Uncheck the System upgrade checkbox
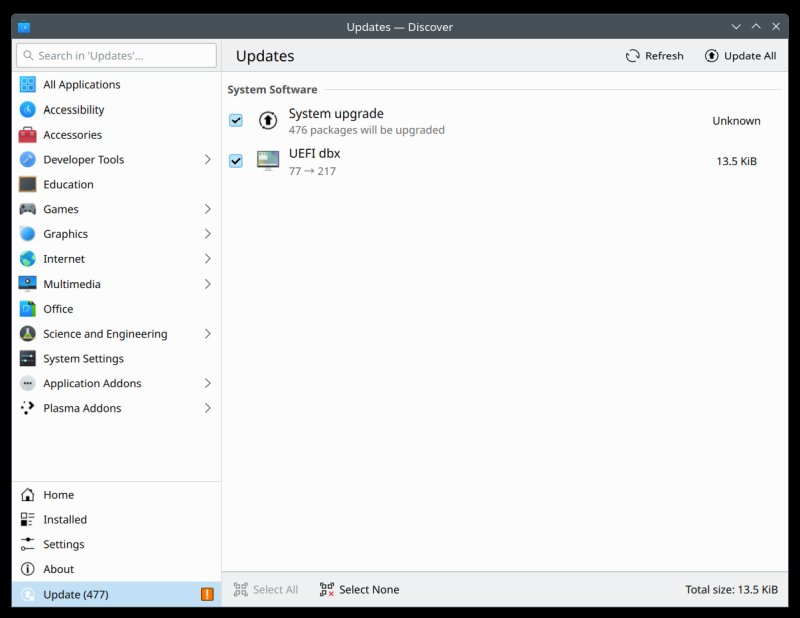This screenshot has width=800, height=618. pos(236,121)
